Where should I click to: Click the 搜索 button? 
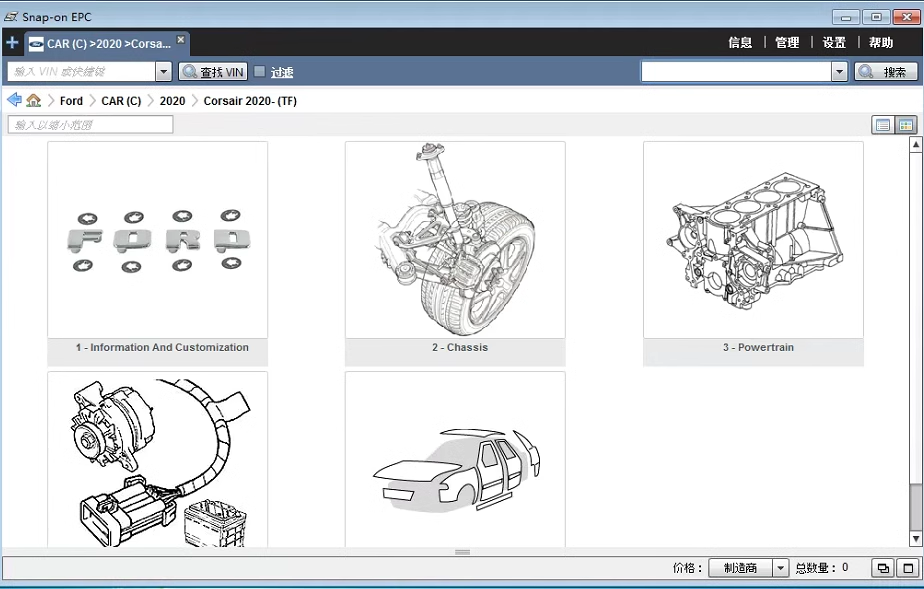[886, 72]
